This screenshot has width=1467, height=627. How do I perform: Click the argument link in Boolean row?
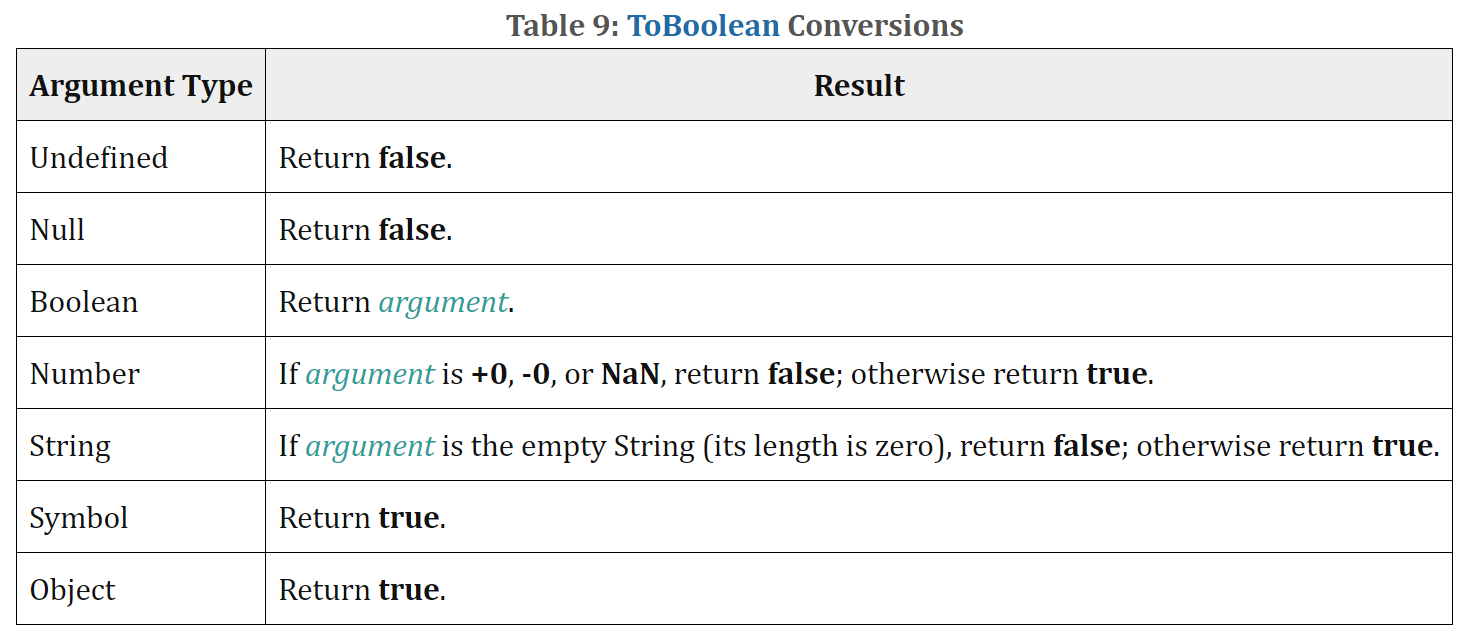point(443,302)
